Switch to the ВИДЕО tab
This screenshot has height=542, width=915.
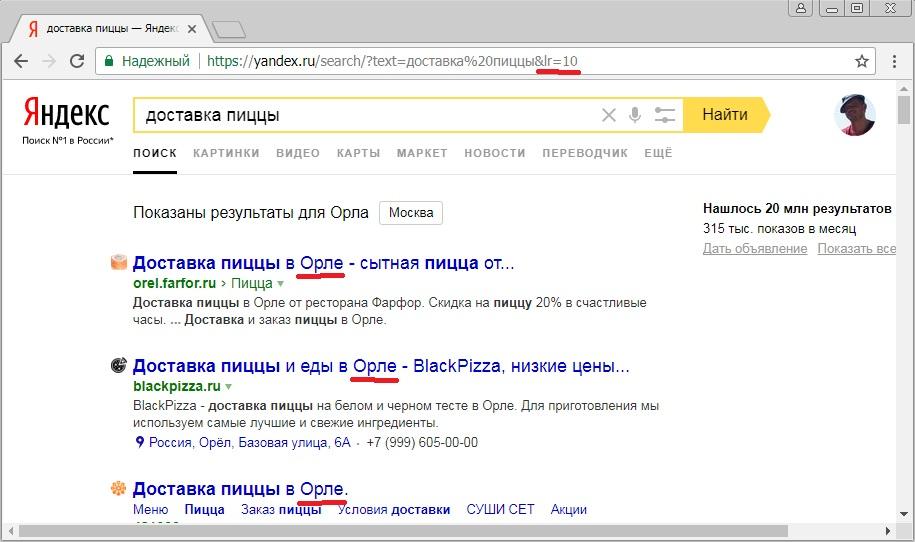298,153
